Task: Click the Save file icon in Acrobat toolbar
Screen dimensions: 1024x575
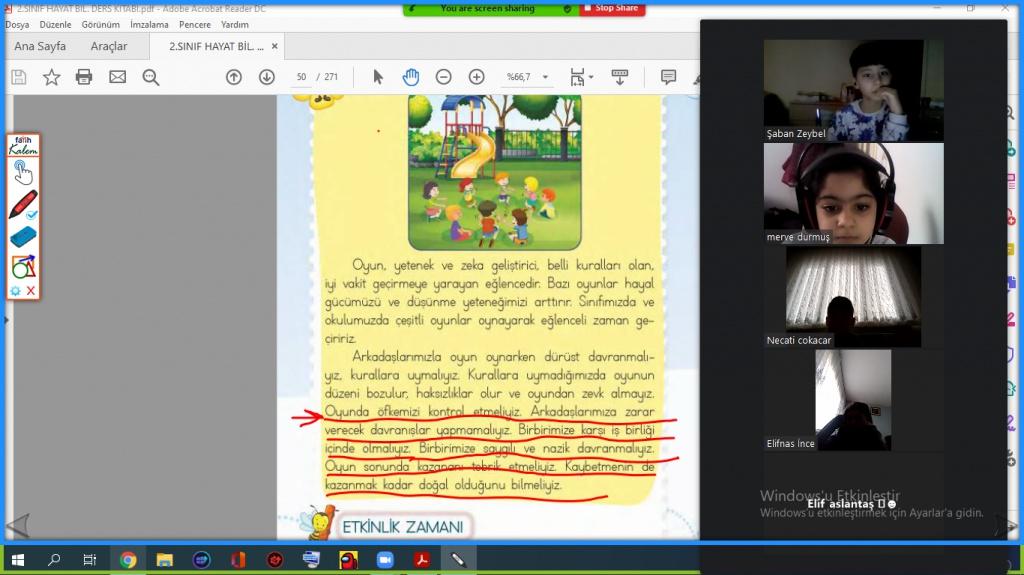Action: 19,77
